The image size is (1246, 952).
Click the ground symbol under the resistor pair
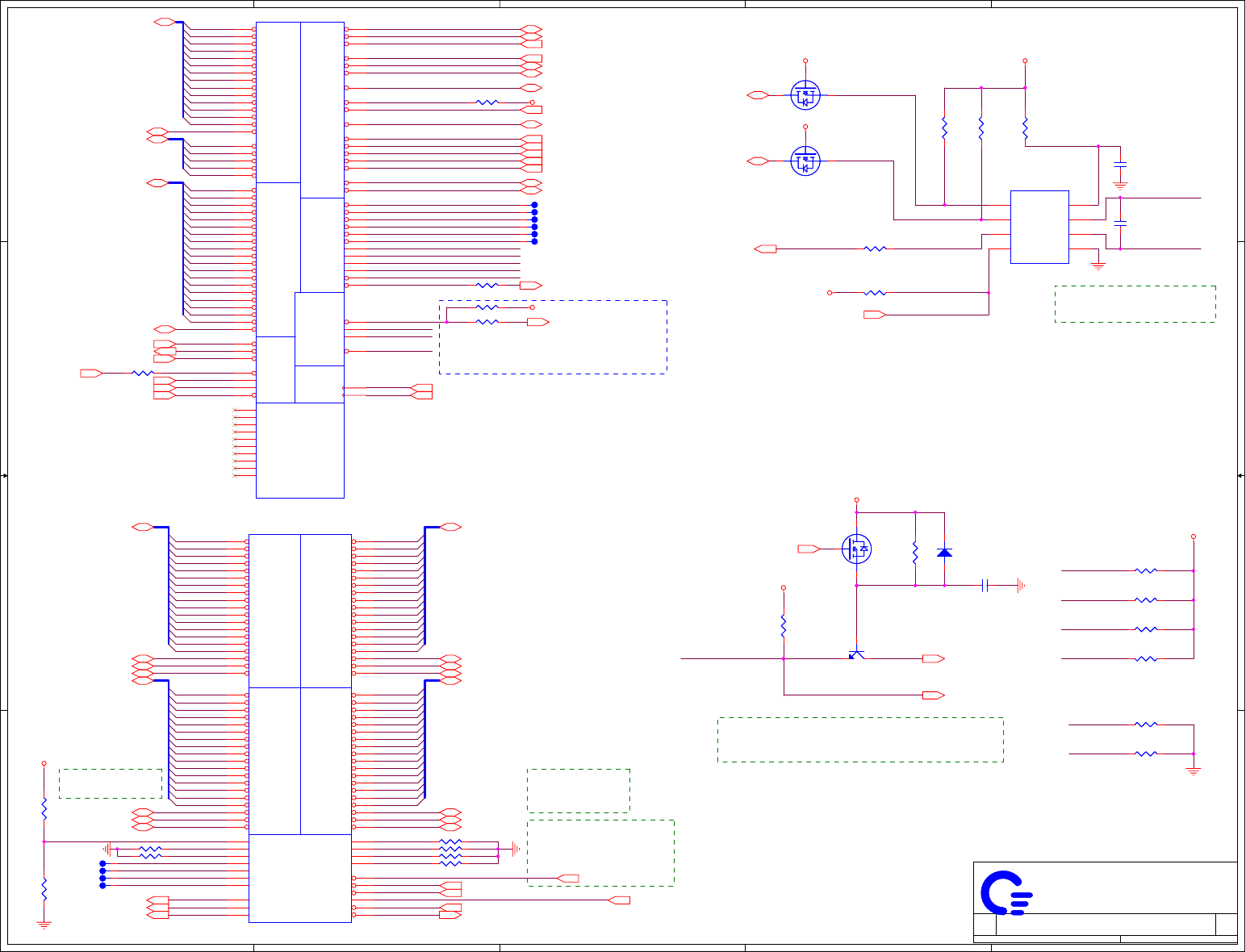(1194, 771)
